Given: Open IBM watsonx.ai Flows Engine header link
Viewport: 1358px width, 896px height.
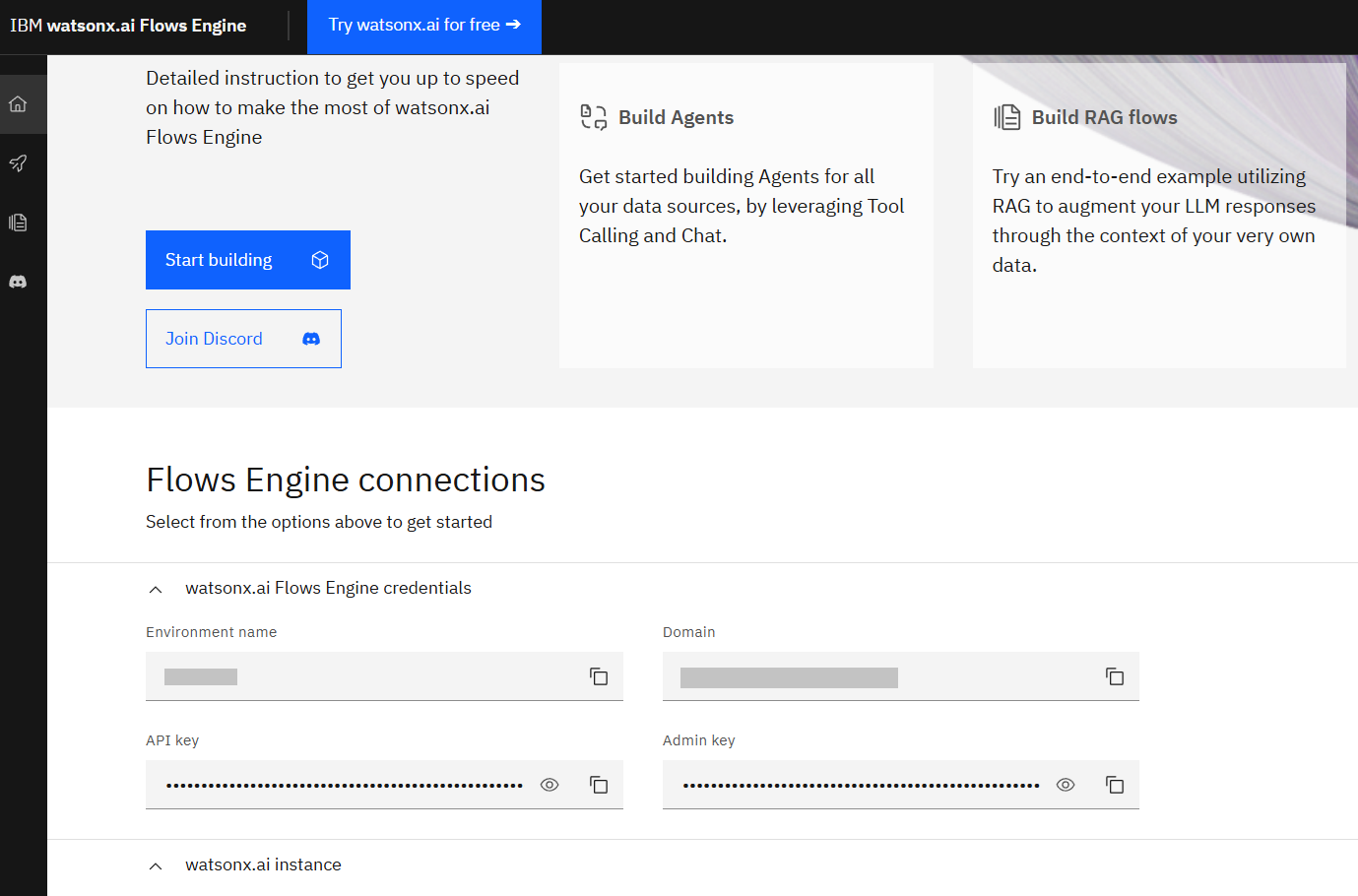Looking at the screenshot, I should tap(128, 26).
